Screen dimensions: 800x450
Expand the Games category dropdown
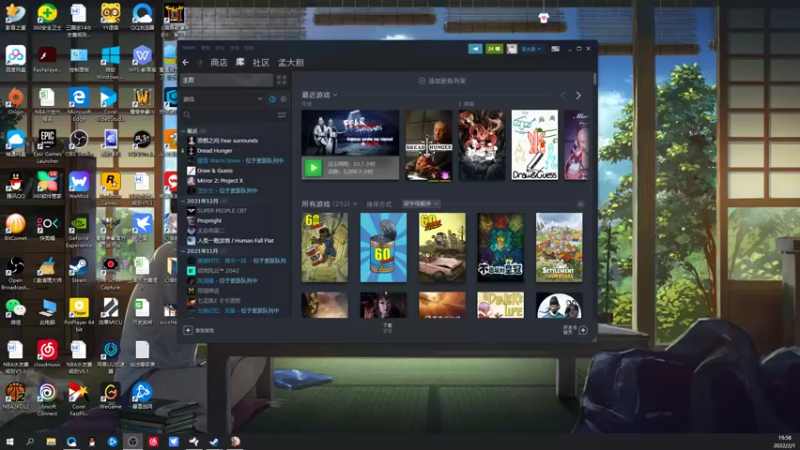(260, 99)
